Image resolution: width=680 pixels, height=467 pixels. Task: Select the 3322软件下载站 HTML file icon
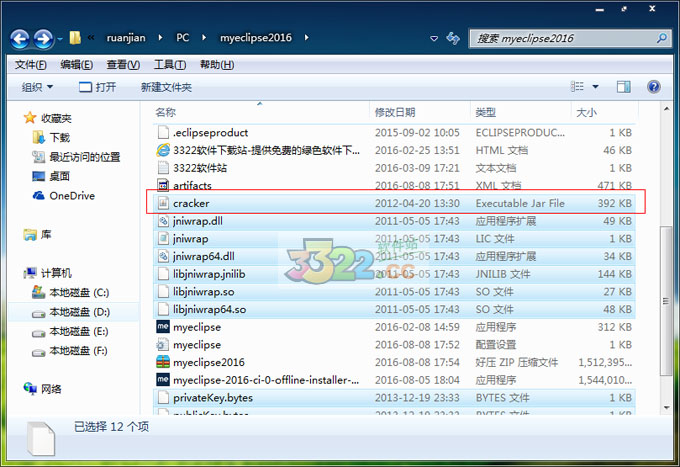[163, 150]
